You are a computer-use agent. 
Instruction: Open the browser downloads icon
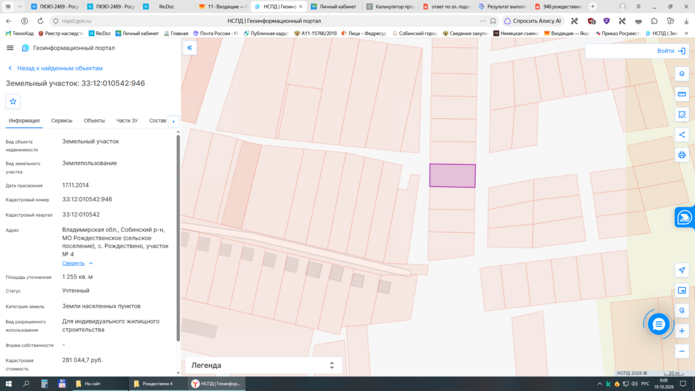coord(686,21)
